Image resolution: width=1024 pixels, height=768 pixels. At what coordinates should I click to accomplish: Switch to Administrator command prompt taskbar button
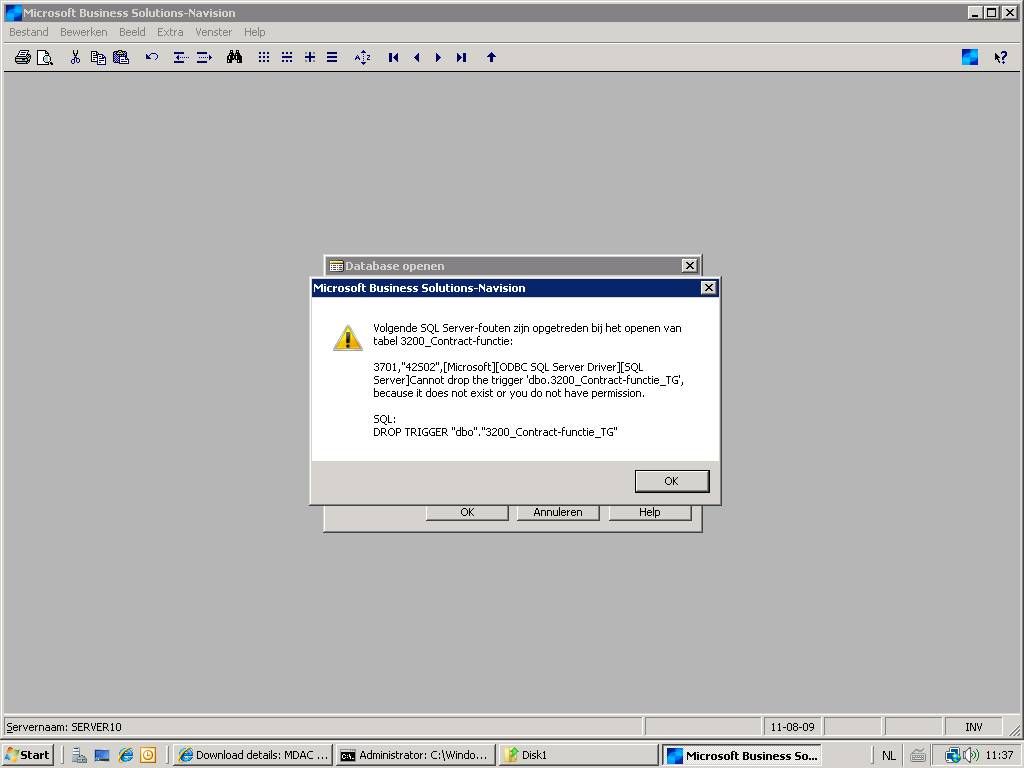pos(415,755)
